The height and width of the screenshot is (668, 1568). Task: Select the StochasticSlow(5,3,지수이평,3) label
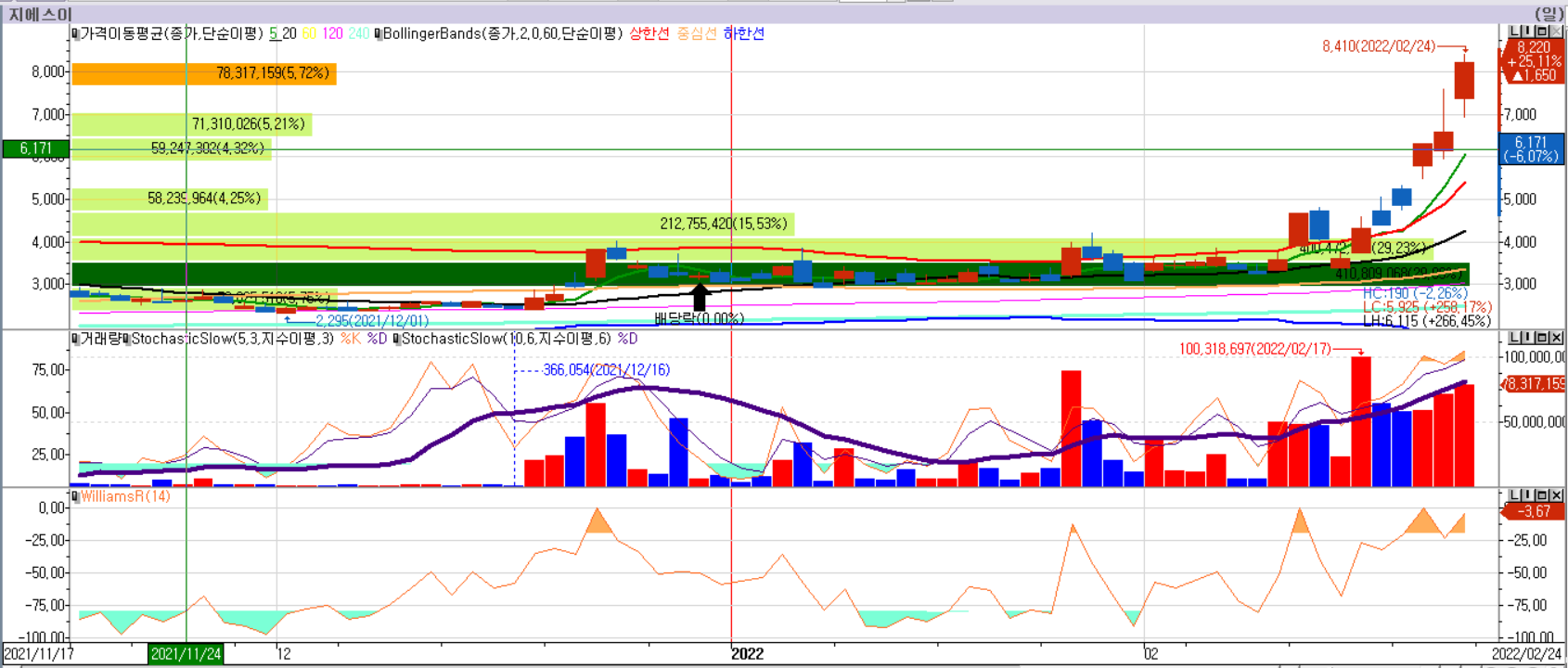click(232, 339)
